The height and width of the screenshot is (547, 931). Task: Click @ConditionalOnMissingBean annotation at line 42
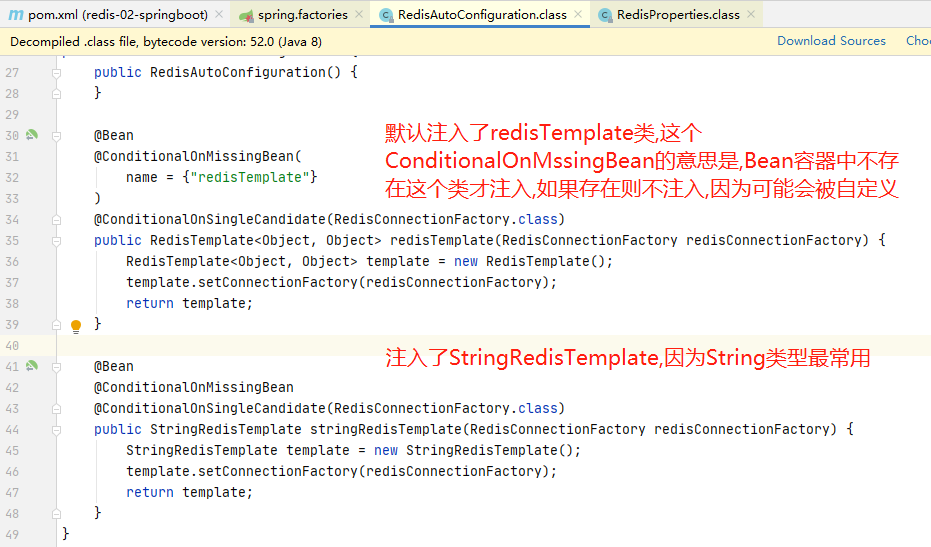[194, 387]
